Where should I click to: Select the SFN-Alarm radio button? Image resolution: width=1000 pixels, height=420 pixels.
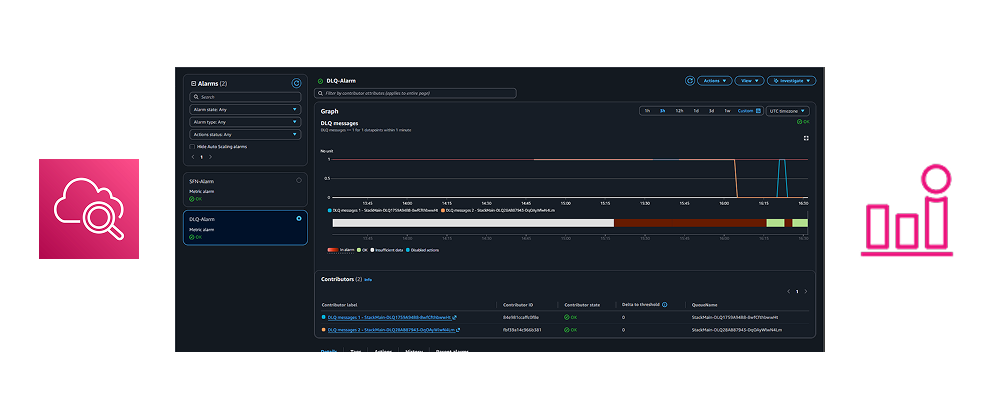pyautogui.click(x=299, y=180)
